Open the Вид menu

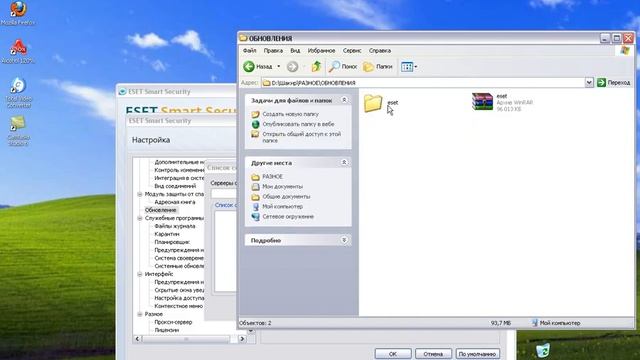click(x=295, y=51)
